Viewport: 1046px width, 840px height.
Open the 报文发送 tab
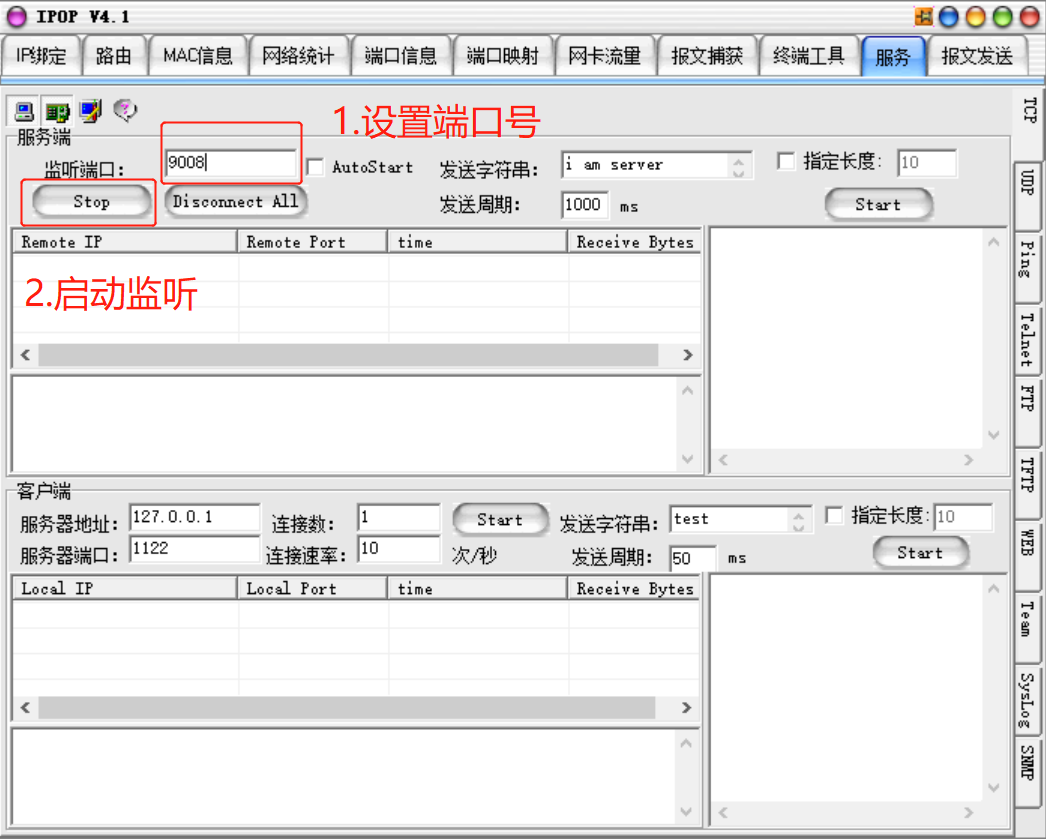coord(977,55)
